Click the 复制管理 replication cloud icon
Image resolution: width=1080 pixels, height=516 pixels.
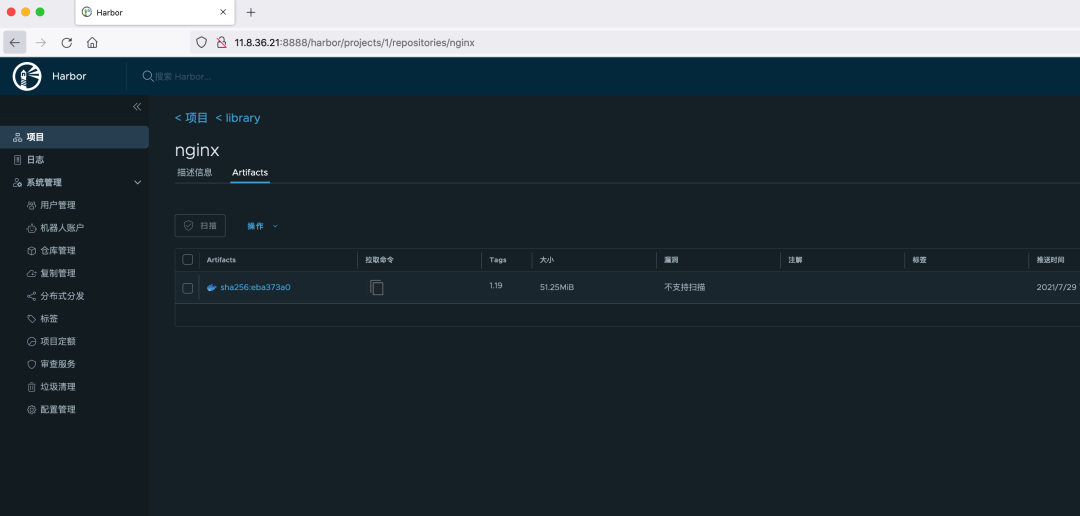tap(31, 274)
